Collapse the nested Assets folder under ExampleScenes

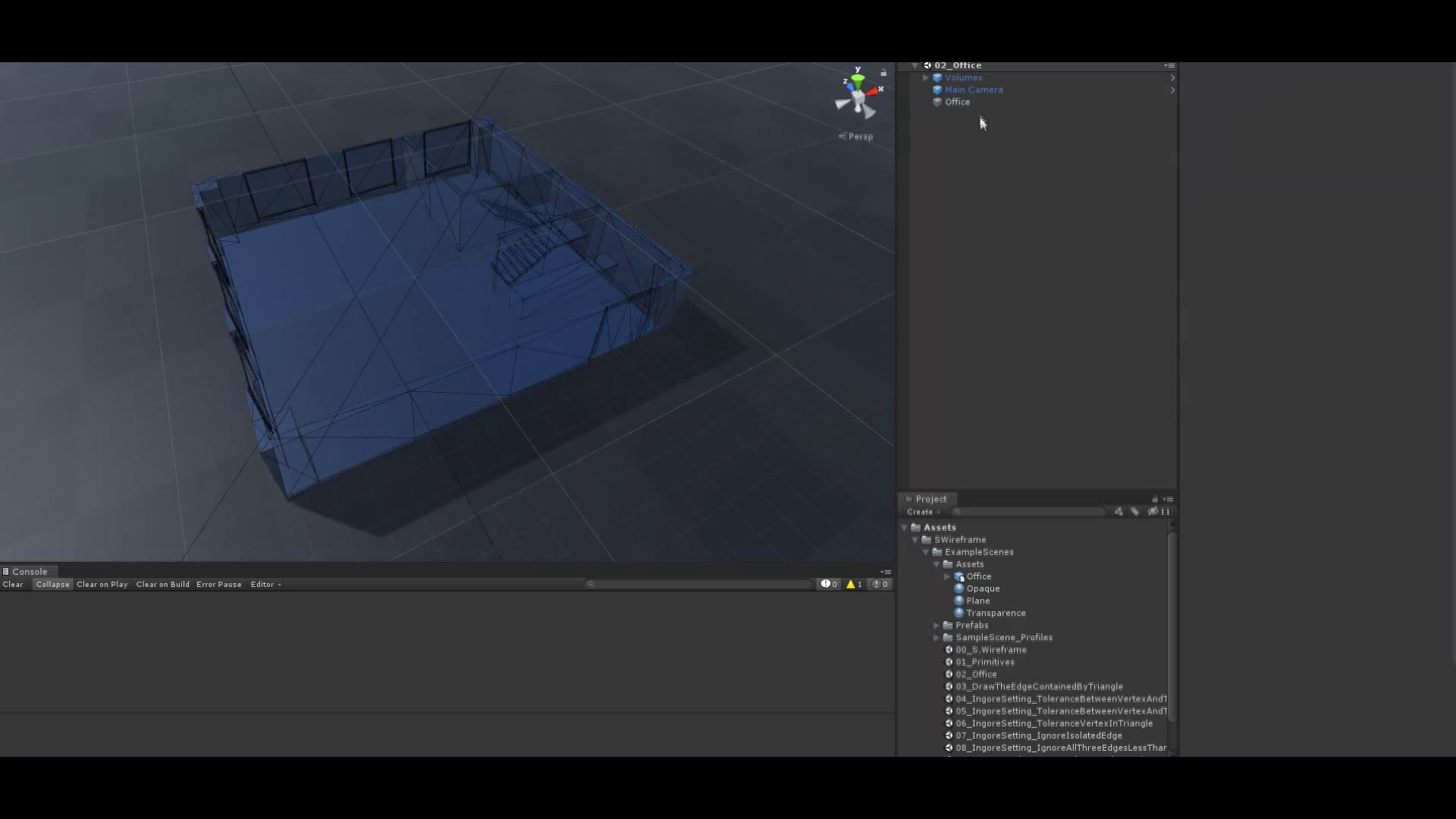[x=937, y=564]
